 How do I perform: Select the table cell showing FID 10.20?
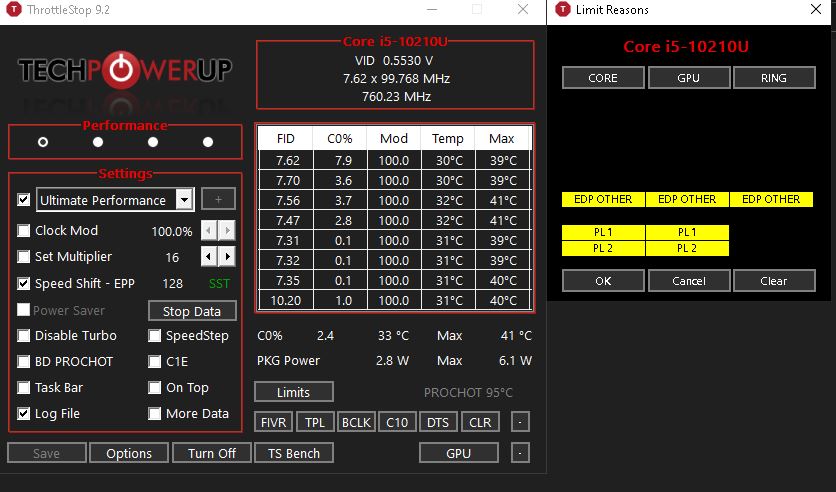tap(286, 300)
